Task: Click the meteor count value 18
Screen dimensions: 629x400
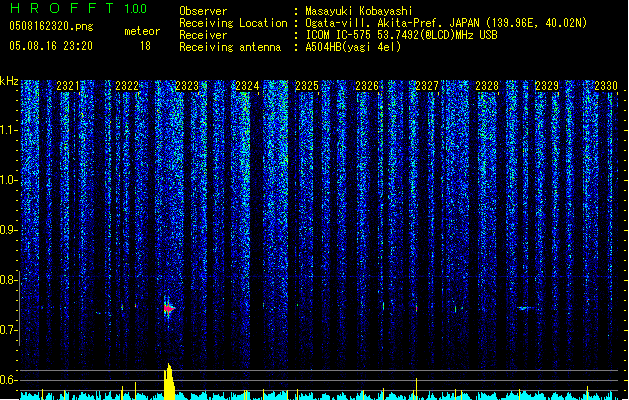Action: (x=145, y=46)
